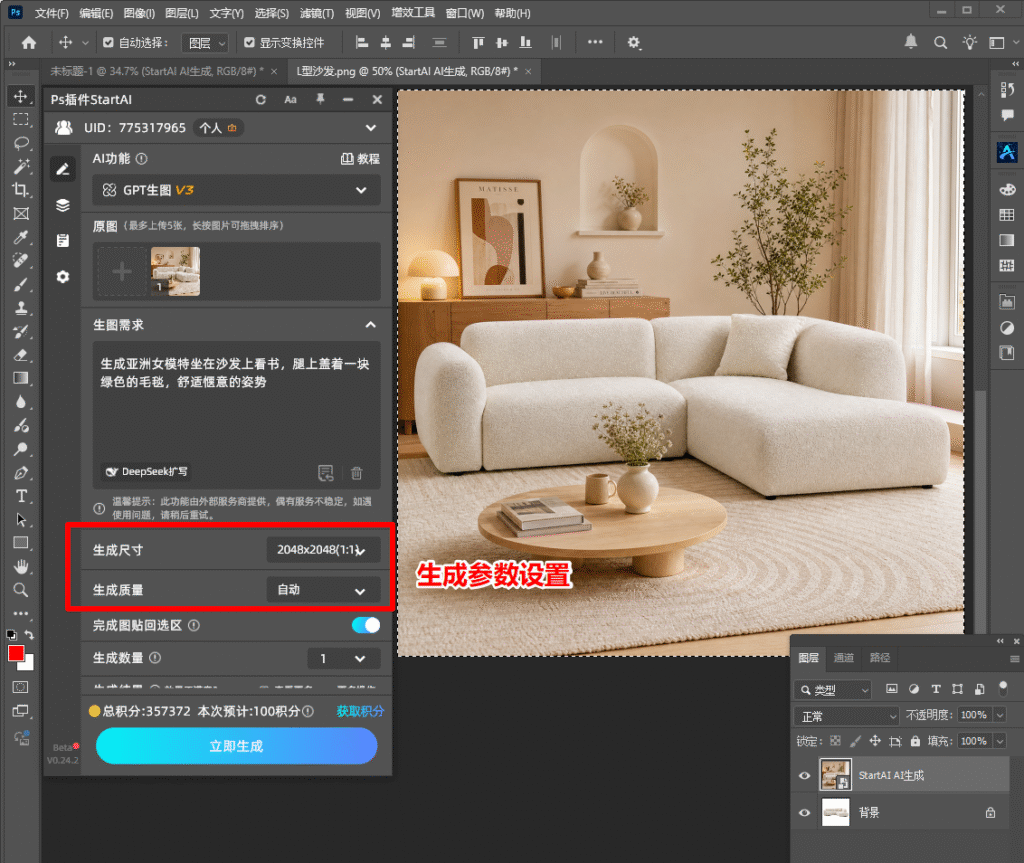1024x863 pixels.
Task: Open the GPT生图 V3 function dropdown
Action: [x=236, y=190]
